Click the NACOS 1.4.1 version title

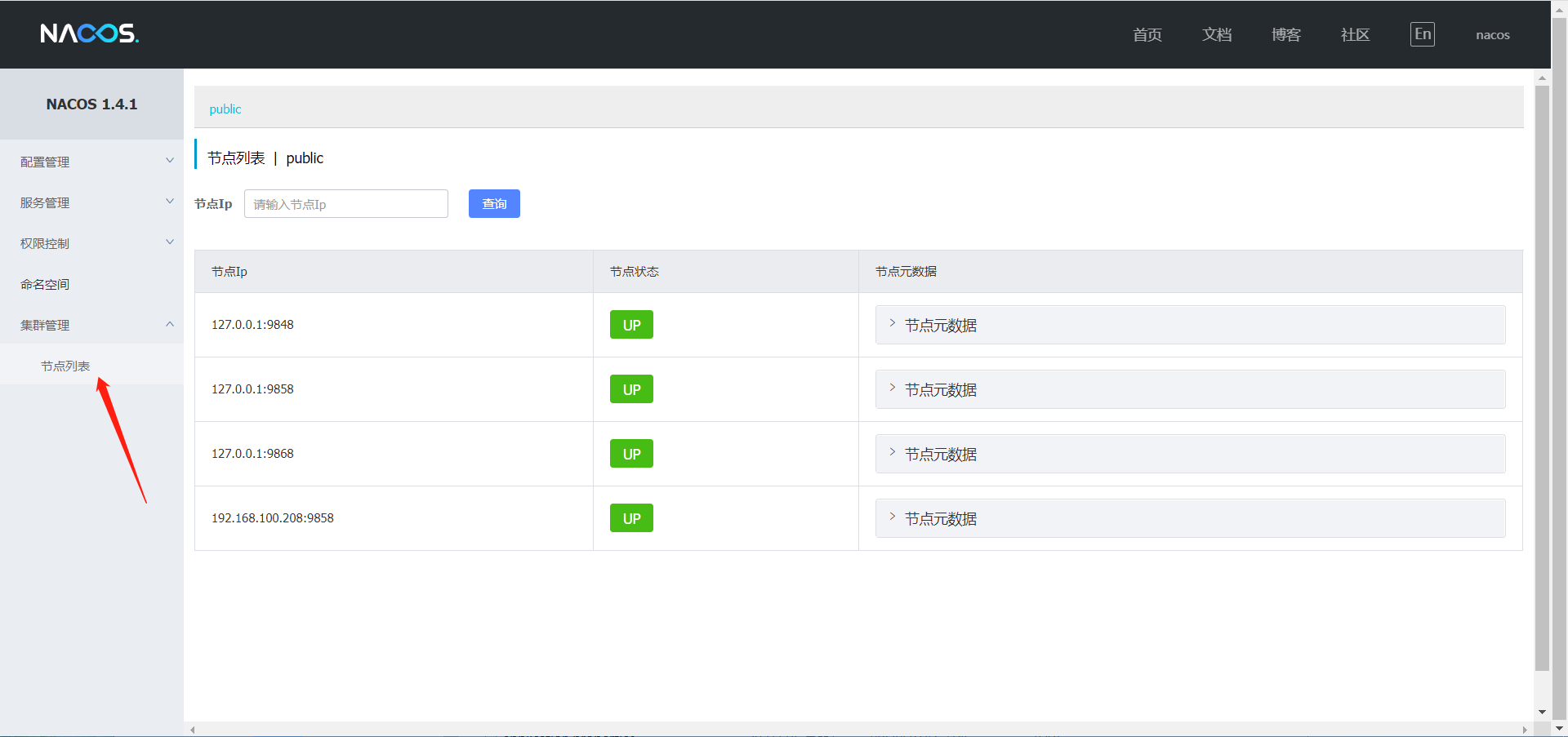91,104
